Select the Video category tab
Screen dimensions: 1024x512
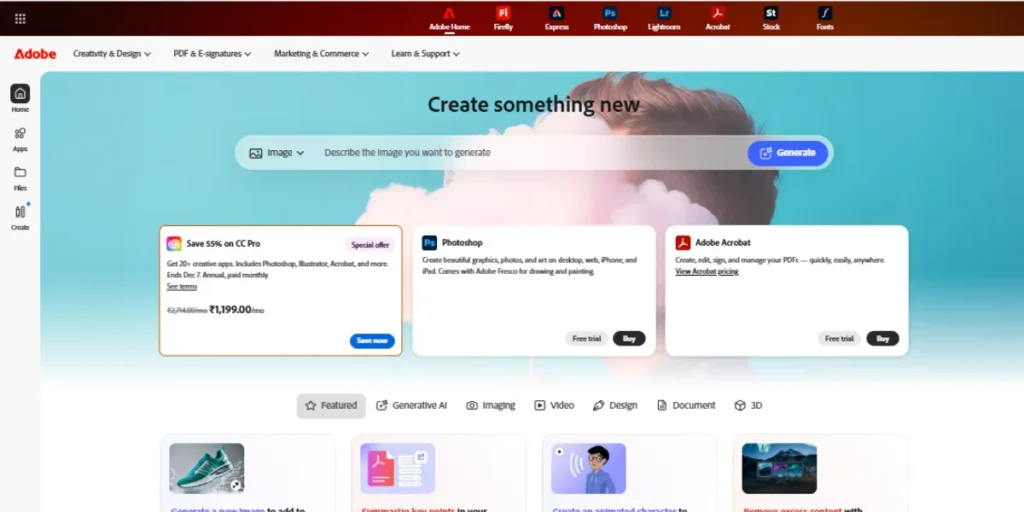coord(554,405)
